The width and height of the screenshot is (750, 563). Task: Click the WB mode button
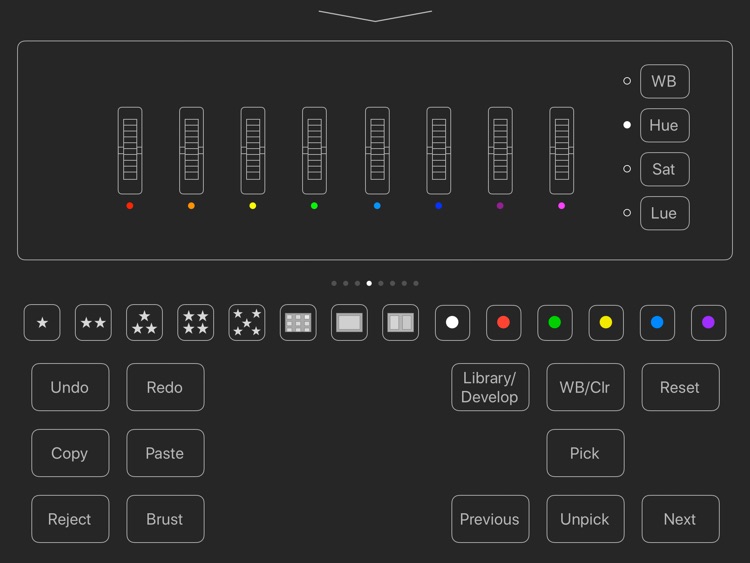[x=665, y=81]
